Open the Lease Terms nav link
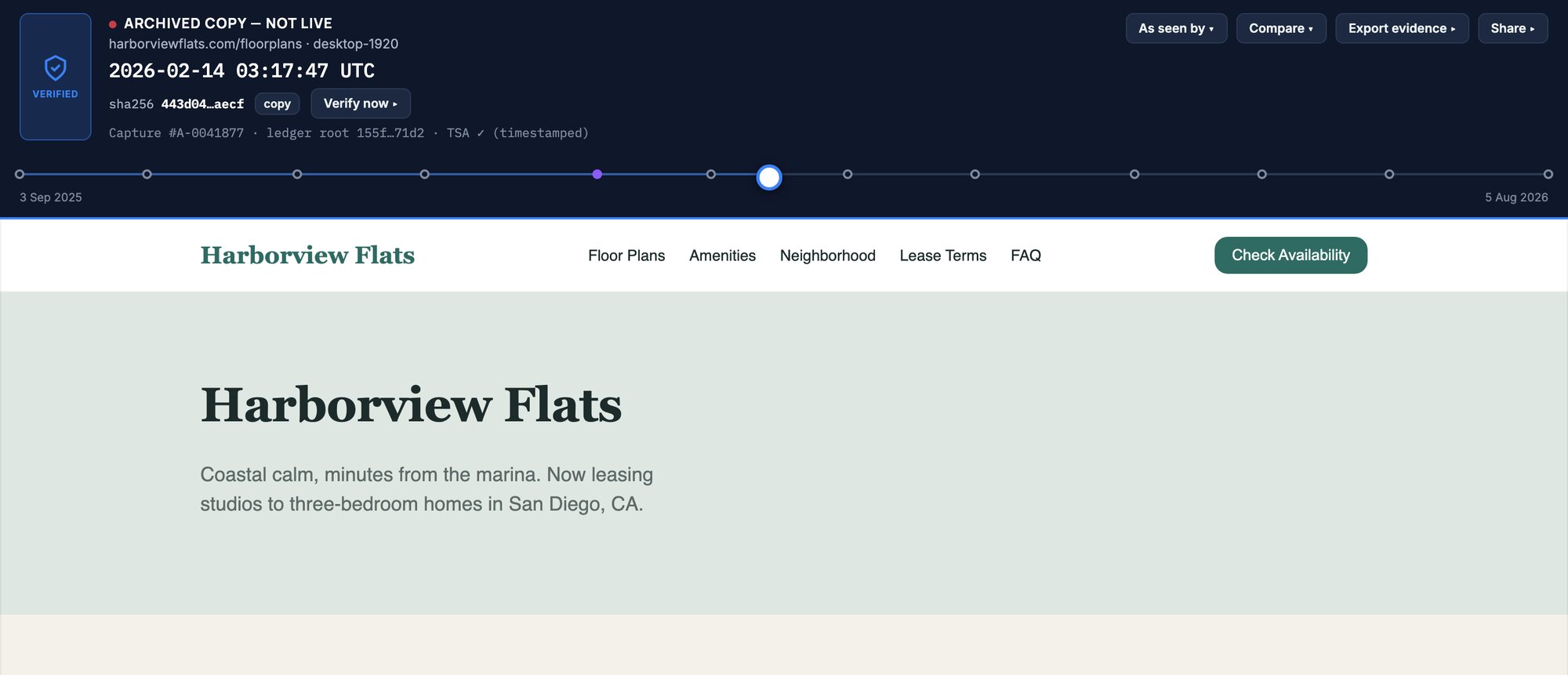 [943, 256]
